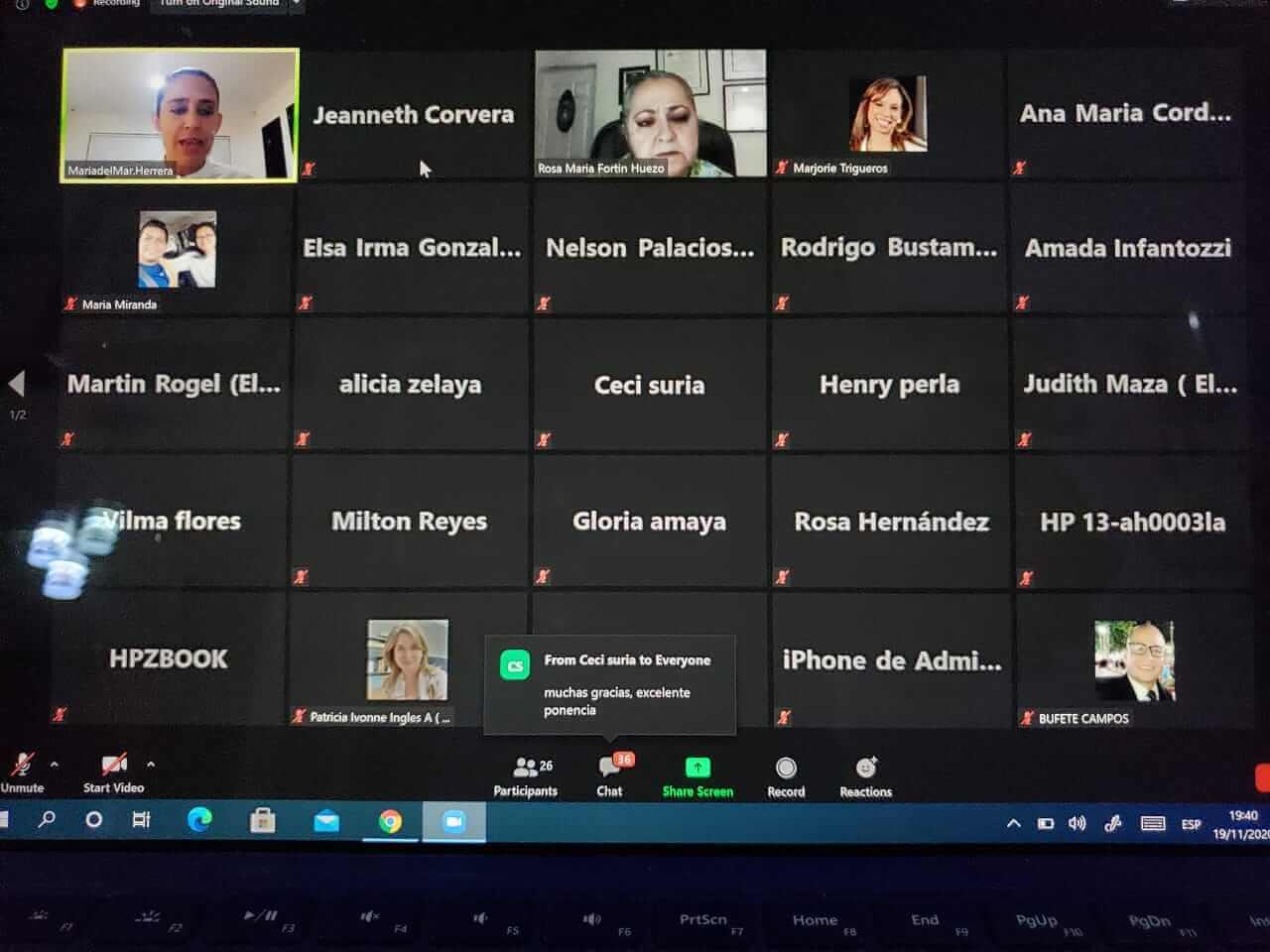The image size is (1270, 952).
Task: Select Patricia Ivonne Ingles tile
Action: coord(409,660)
